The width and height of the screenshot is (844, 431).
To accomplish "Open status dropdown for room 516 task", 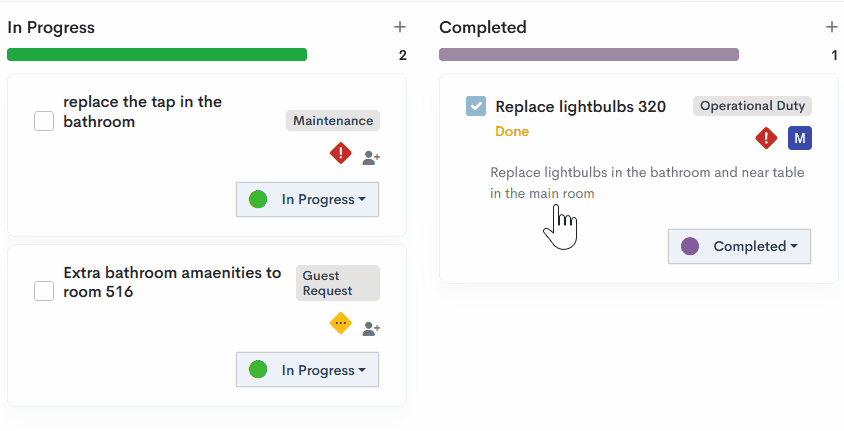I will point(307,370).
